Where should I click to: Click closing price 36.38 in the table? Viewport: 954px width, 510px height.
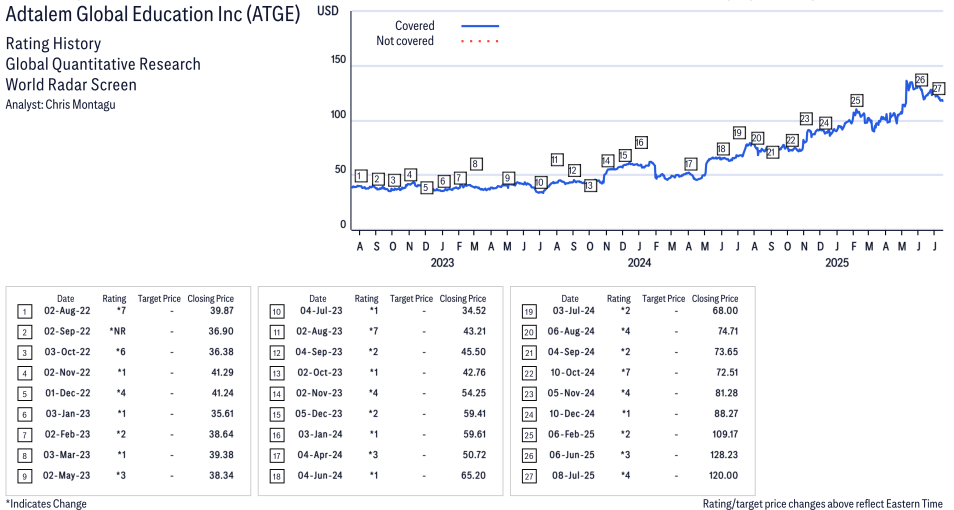pos(221,352)
